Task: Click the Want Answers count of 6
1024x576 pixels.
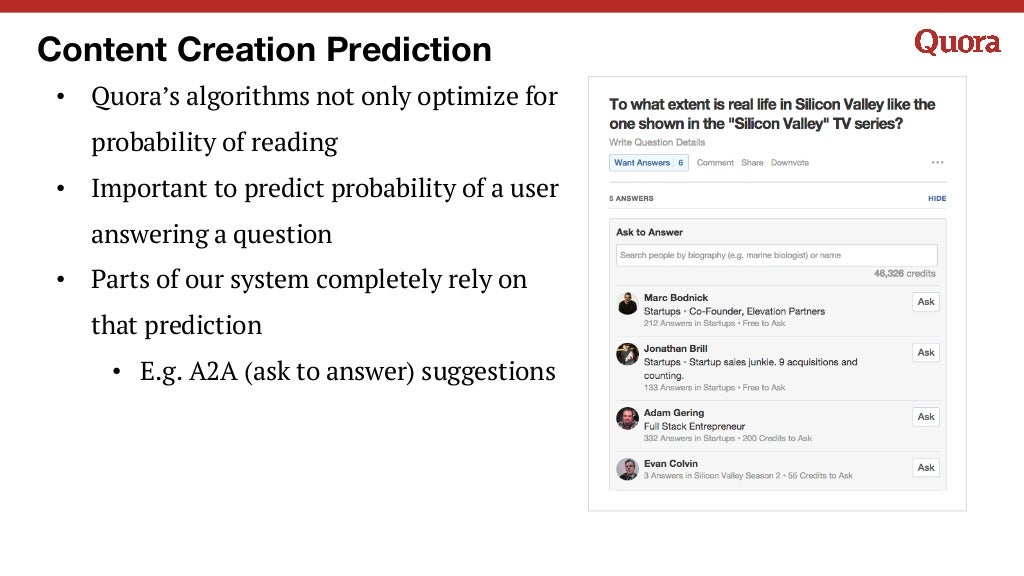Action: (x=680, y=163)
